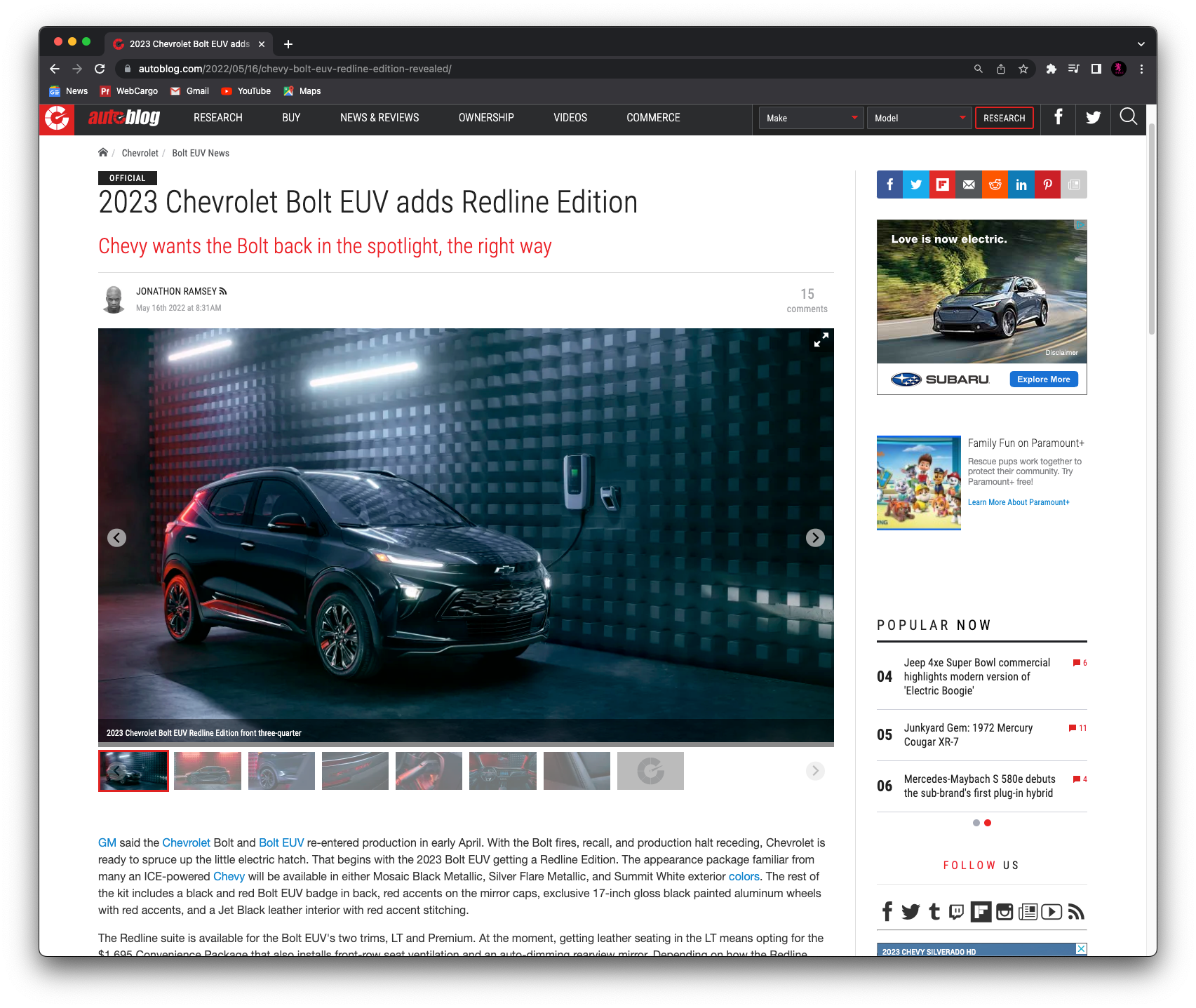Share article by email

pyautogui.click(x=969, y=184)
